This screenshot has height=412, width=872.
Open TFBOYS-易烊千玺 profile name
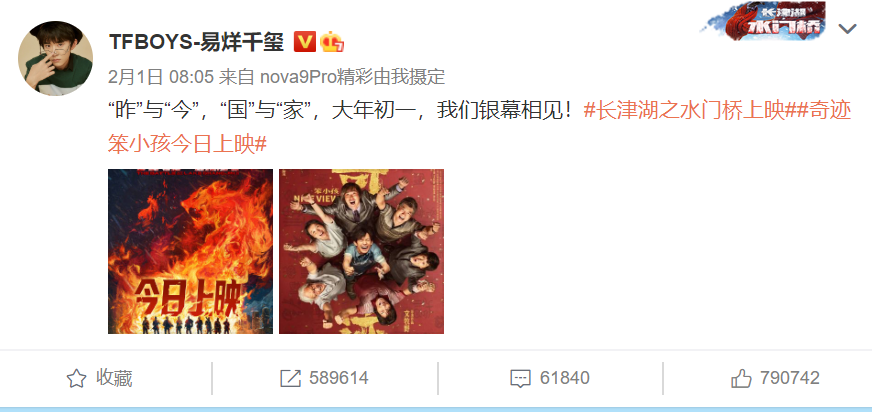coord(197,42)
